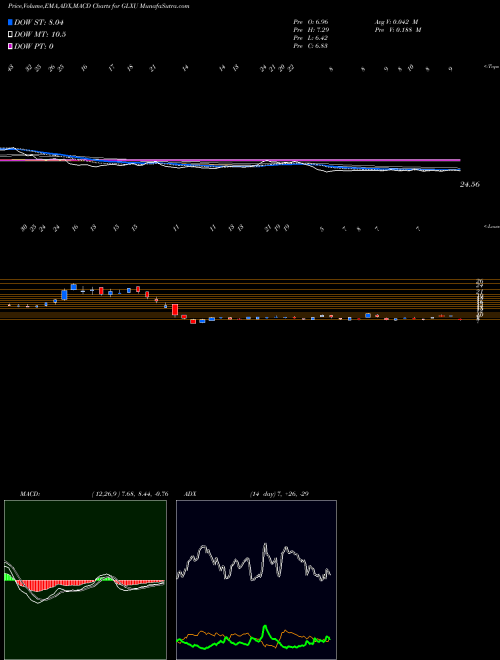
Task: Click the green spike in the ADX panel
Action: click(x=265, y=630)
